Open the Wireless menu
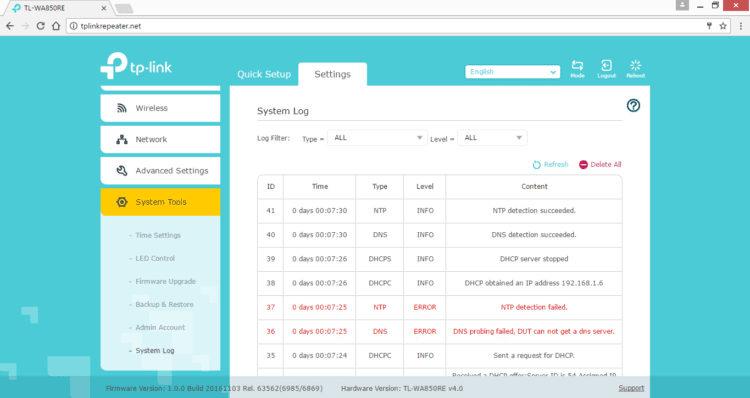Viewport: 750px width, 398px height. (x=160, y=108)
